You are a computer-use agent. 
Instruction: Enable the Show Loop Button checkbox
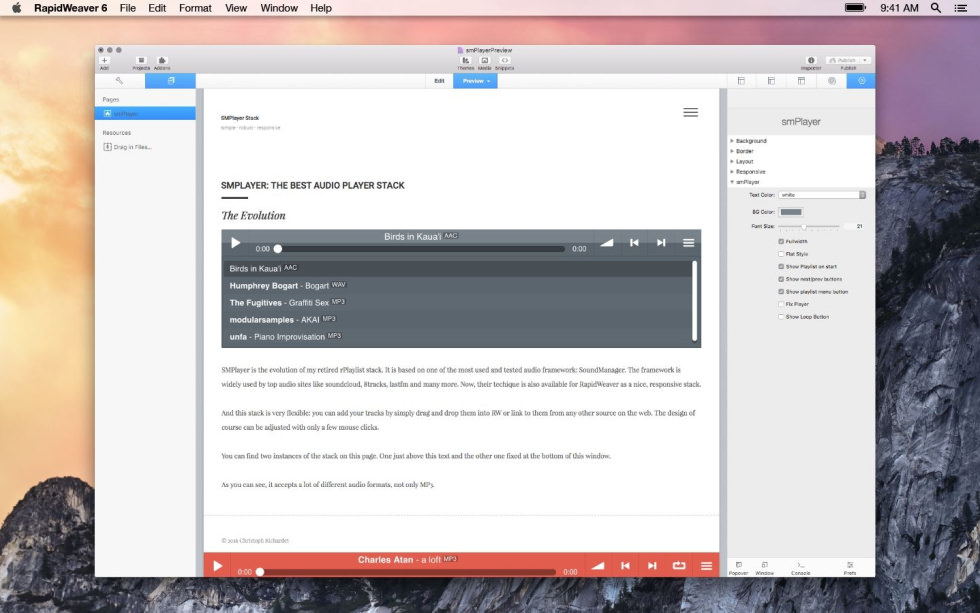click(x=781, y=317)
